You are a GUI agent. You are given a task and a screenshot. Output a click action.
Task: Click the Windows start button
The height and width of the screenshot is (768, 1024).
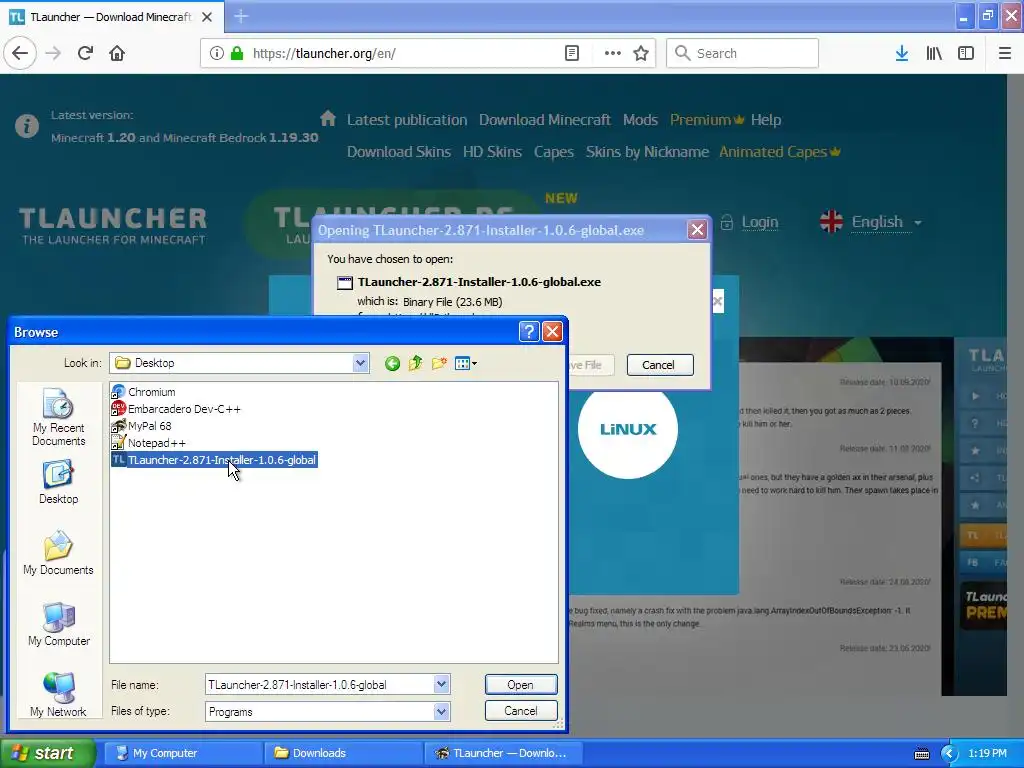click(47, 753)
